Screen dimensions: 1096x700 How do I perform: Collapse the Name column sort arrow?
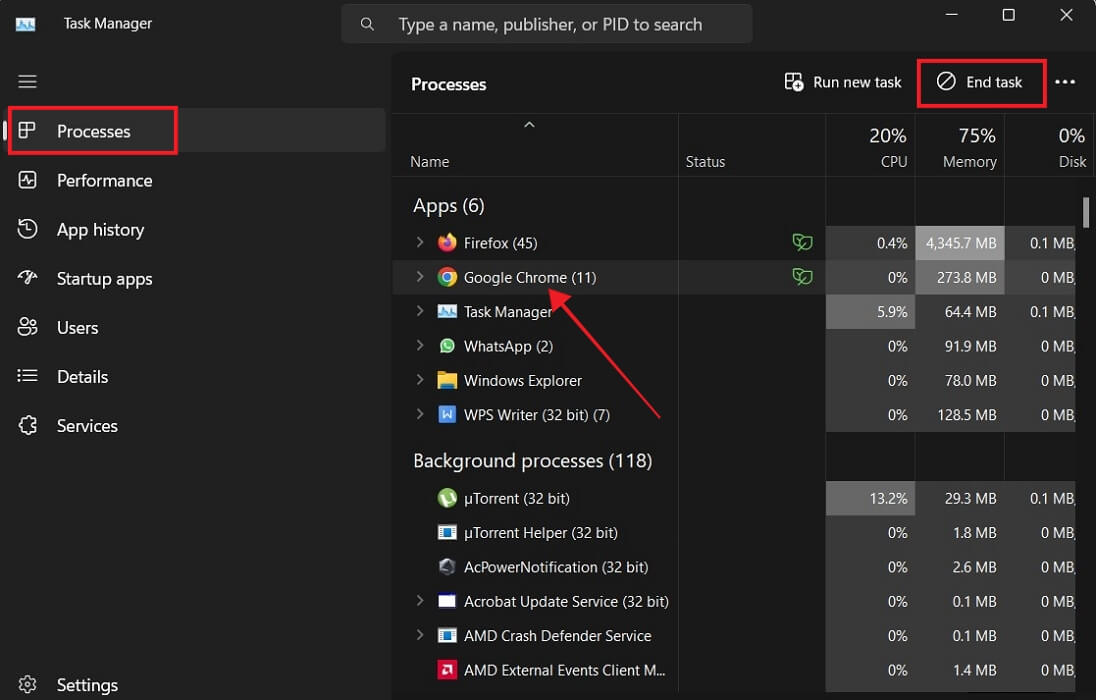pos(529,124)
